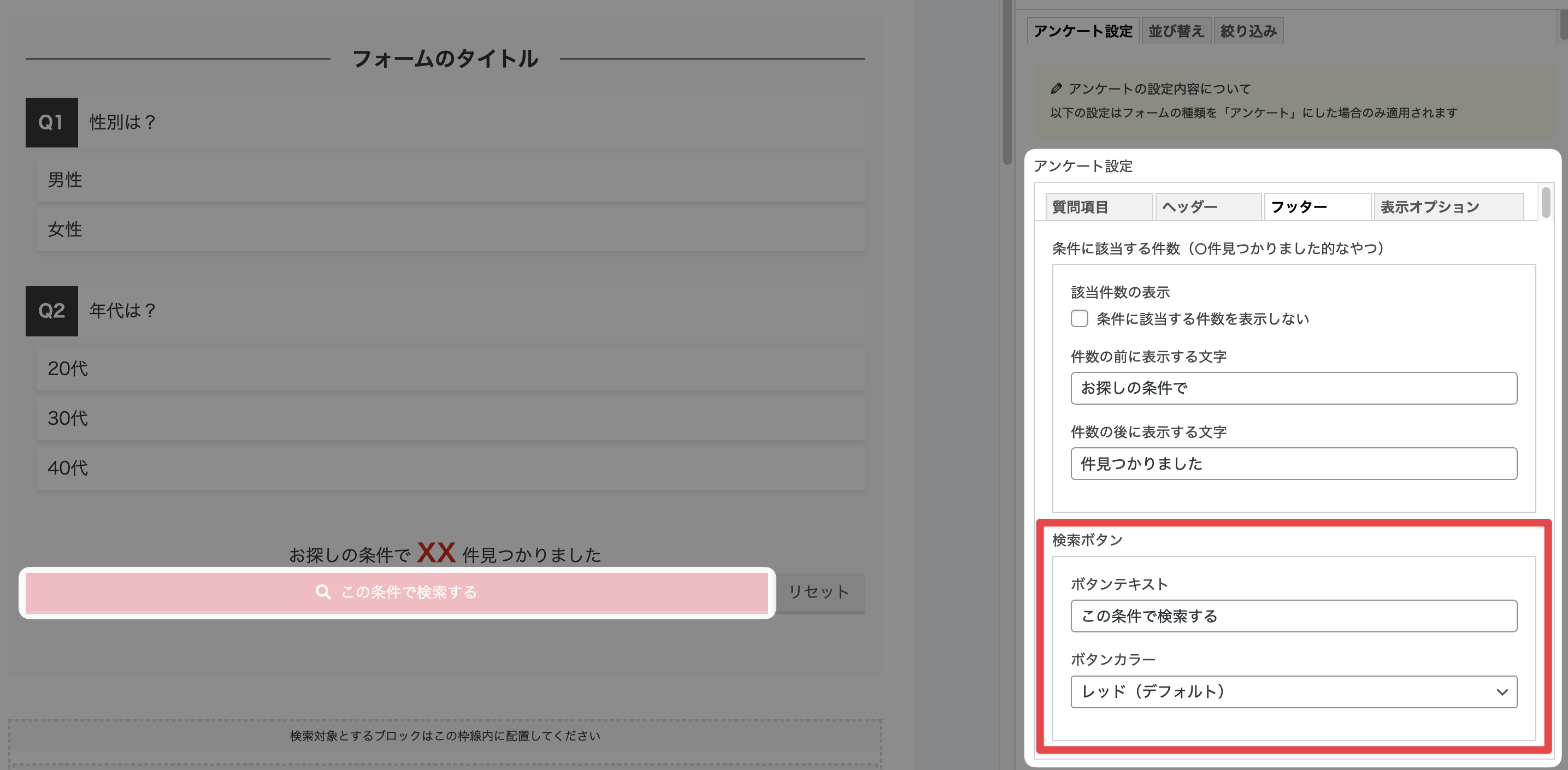Click the magnifier icon on search button

point(323,593)
